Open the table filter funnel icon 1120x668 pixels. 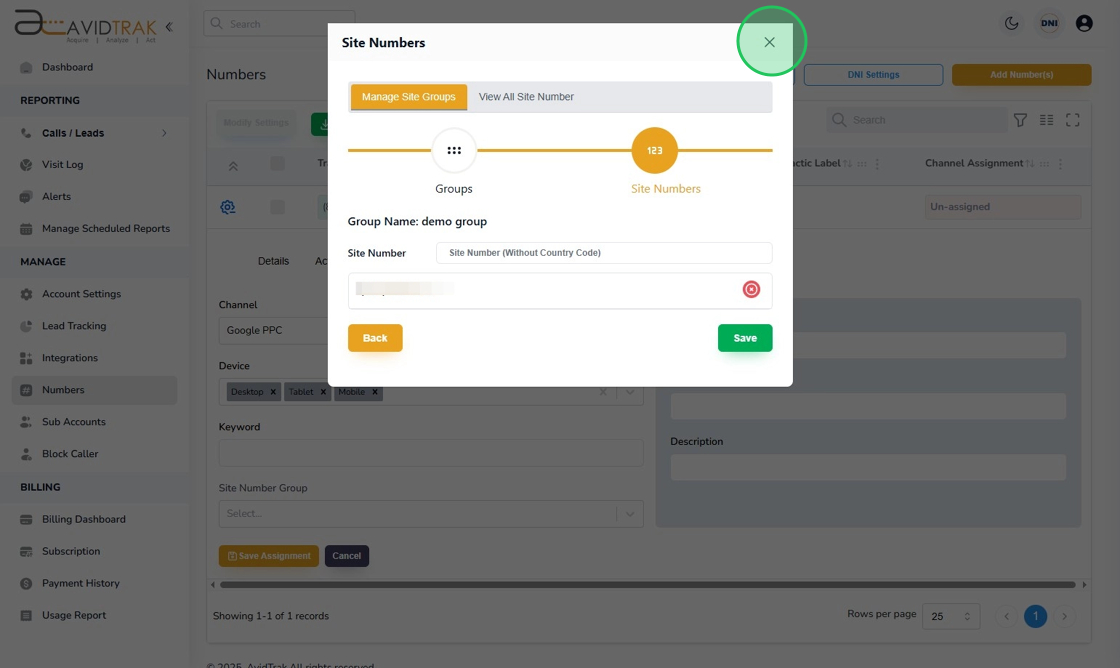coord(1020,120)
